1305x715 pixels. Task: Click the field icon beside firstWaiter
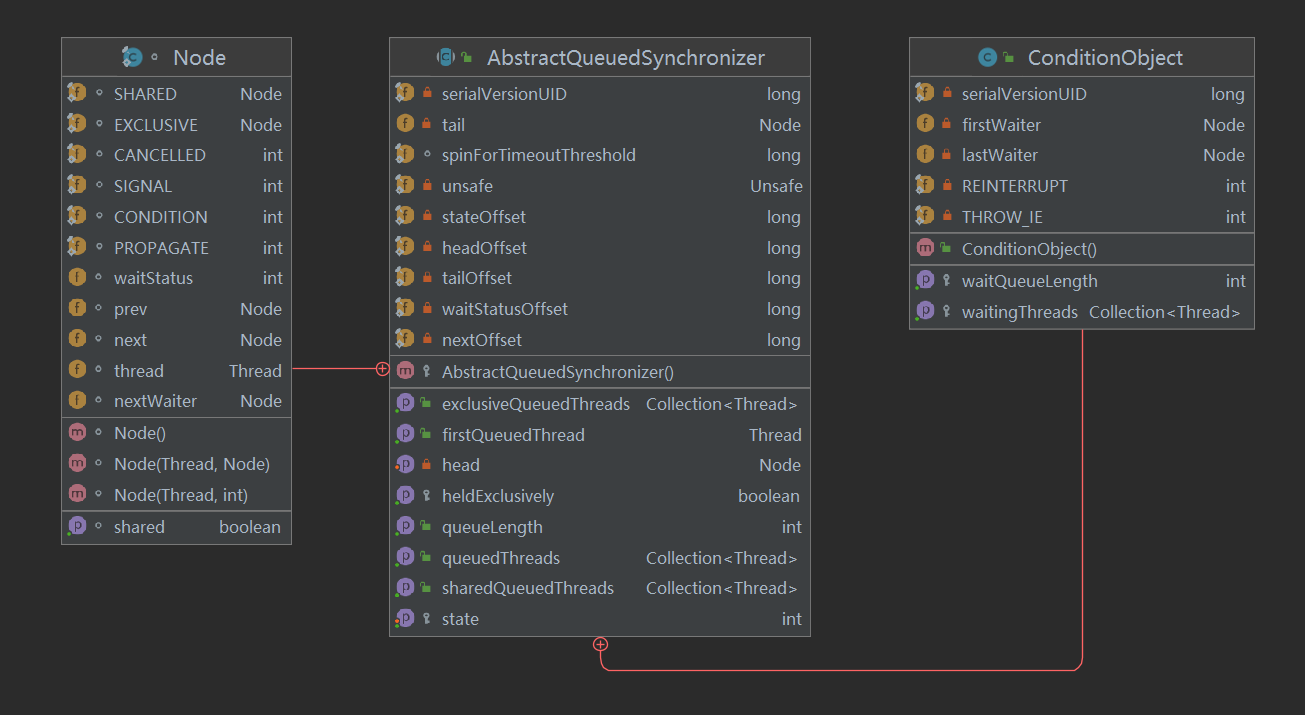click(x=925, y=125)
